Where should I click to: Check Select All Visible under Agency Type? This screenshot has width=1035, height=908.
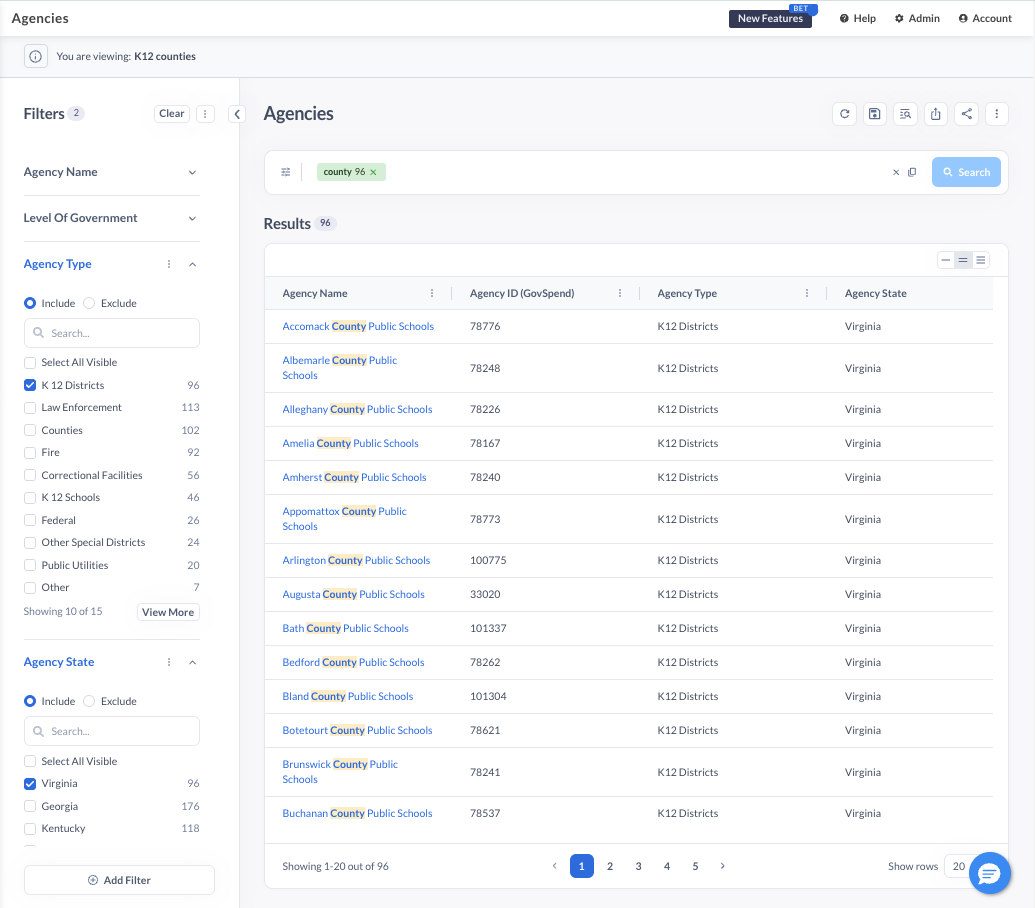click(30, 362)
